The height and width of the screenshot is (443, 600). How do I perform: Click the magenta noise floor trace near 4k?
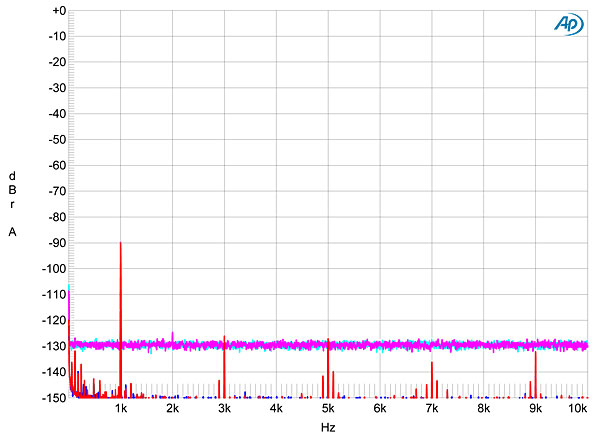pyautogui.click(x=276, y=345)
